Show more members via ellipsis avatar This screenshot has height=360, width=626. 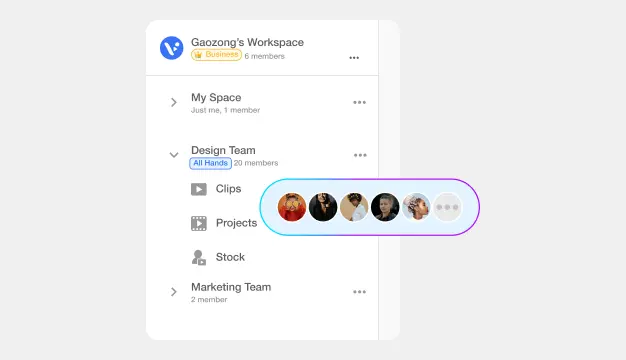click(448, 207)
